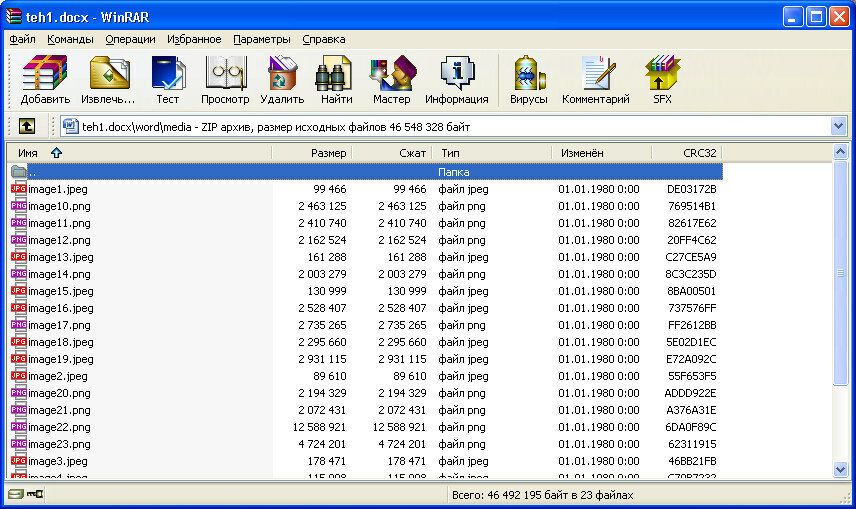Select file image20.png
Viewport: 856px width, 509px height.
click(60, 393)
